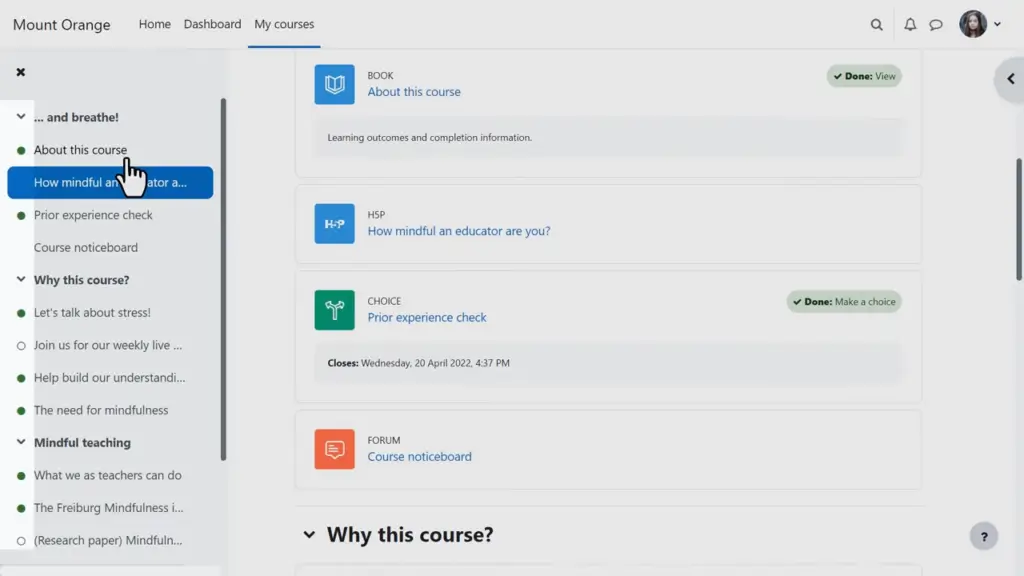Click the help question mark icon
Screen dimensions: 1024x576
click(983, 536)
